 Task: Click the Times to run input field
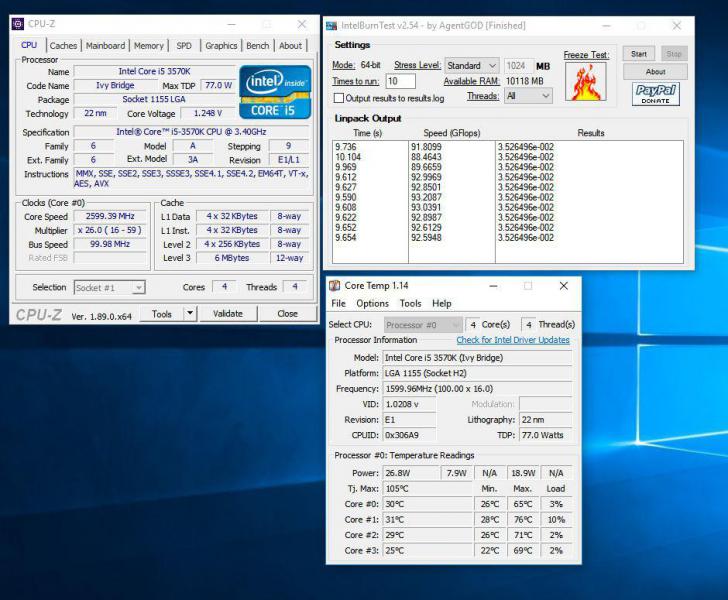point(400,81)
